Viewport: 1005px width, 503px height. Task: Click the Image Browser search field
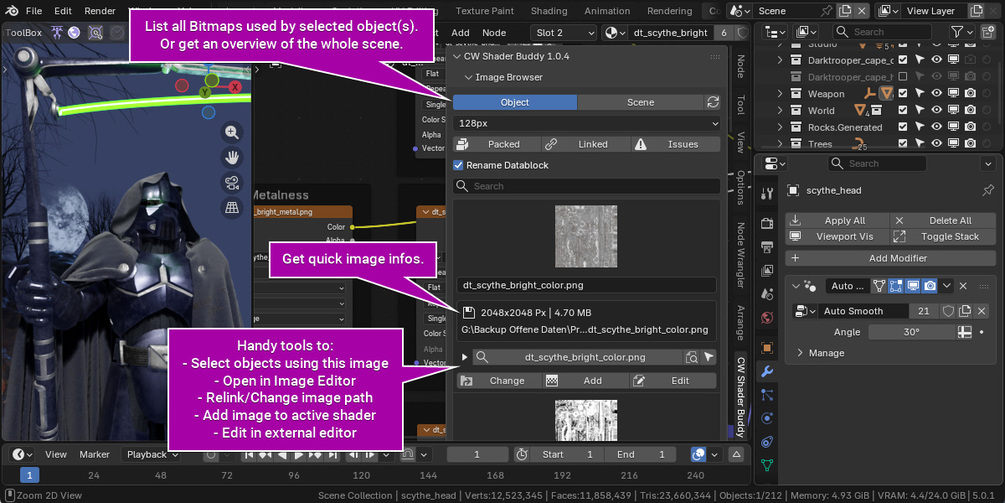click(586, 186)
